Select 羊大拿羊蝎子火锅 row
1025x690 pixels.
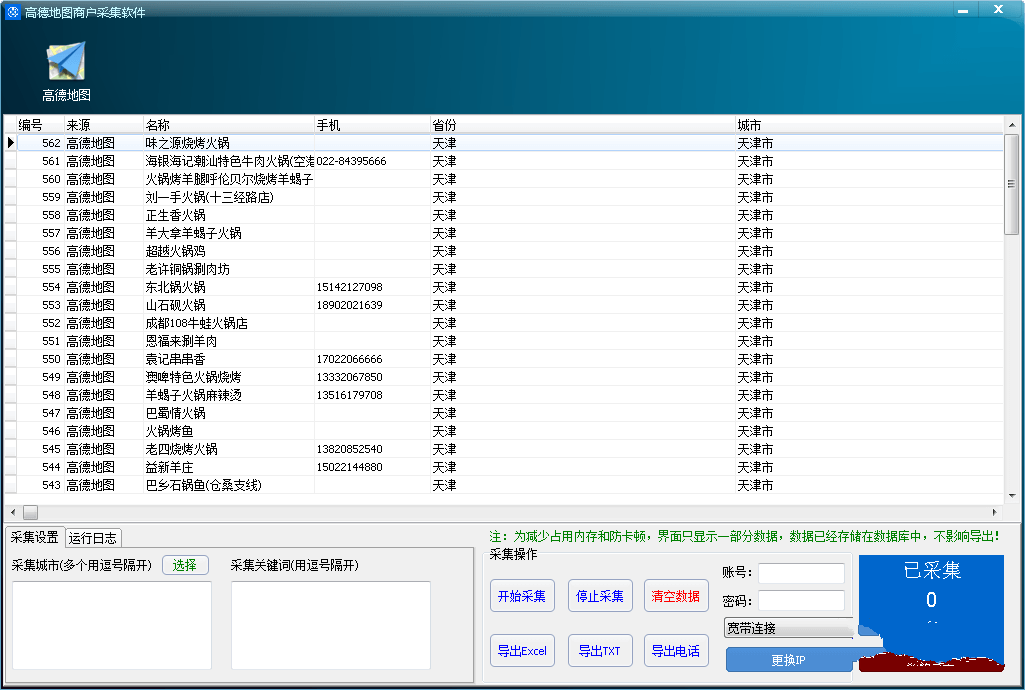coord(510,233)
